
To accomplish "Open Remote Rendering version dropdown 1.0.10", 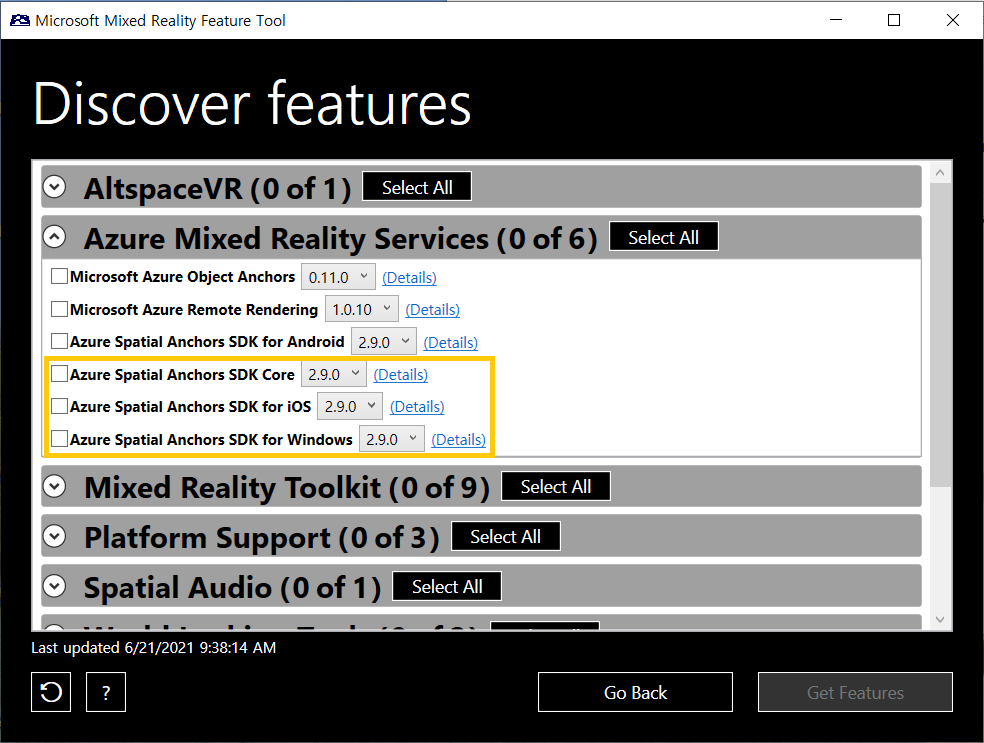I will (361, 309).
